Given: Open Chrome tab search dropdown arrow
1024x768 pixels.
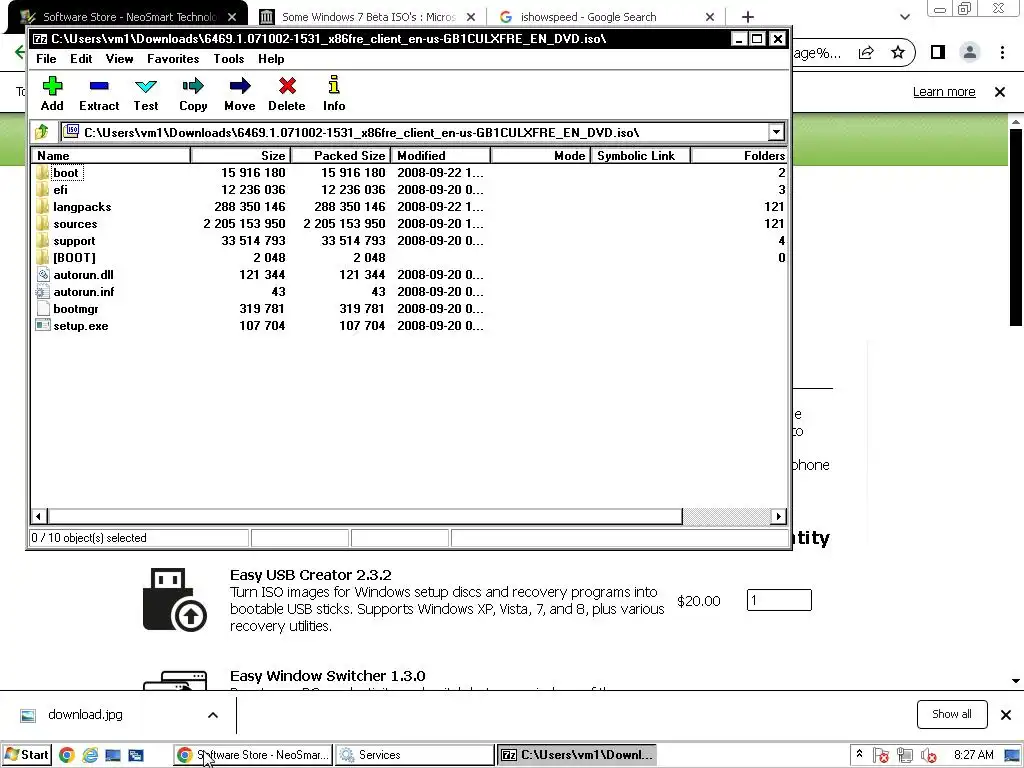Looking at the screenshot, I should coord(904,17).
